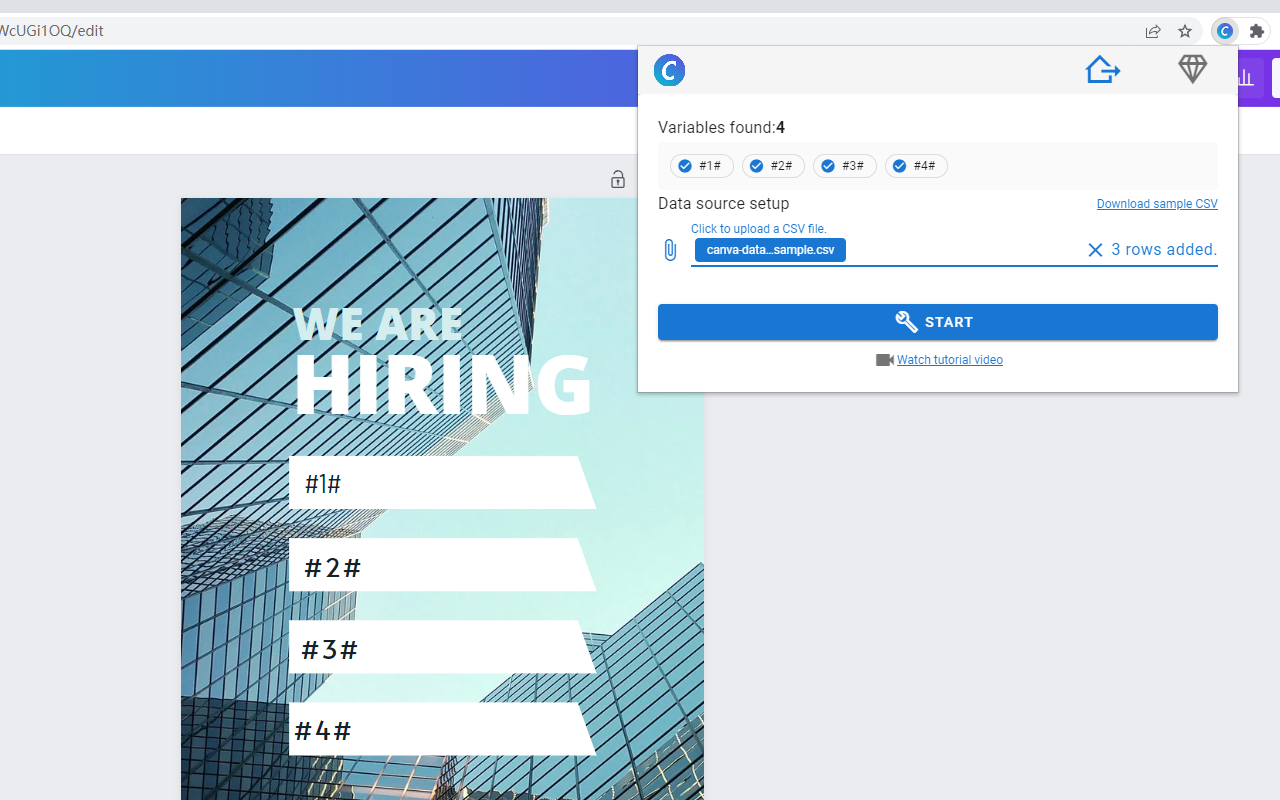This screenshot has height=800, width=1280.
Task: Click the premium diamond icon in the popup
Action: tap(1192, 69)
